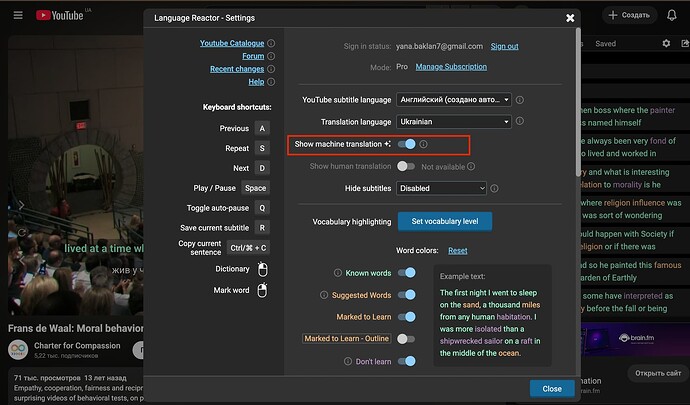690x405 pixels.
Task: Click the Sign out link
Action: point(504,46)
